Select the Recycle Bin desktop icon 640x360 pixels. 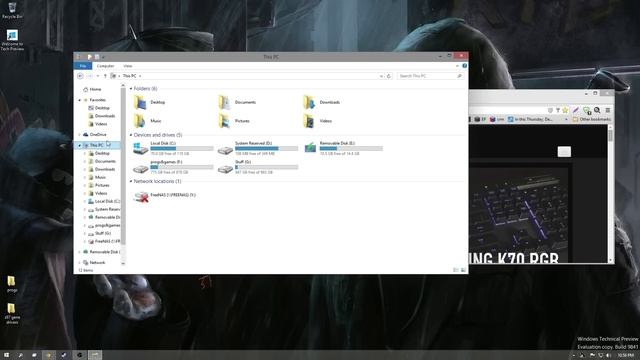pos(12,11)
